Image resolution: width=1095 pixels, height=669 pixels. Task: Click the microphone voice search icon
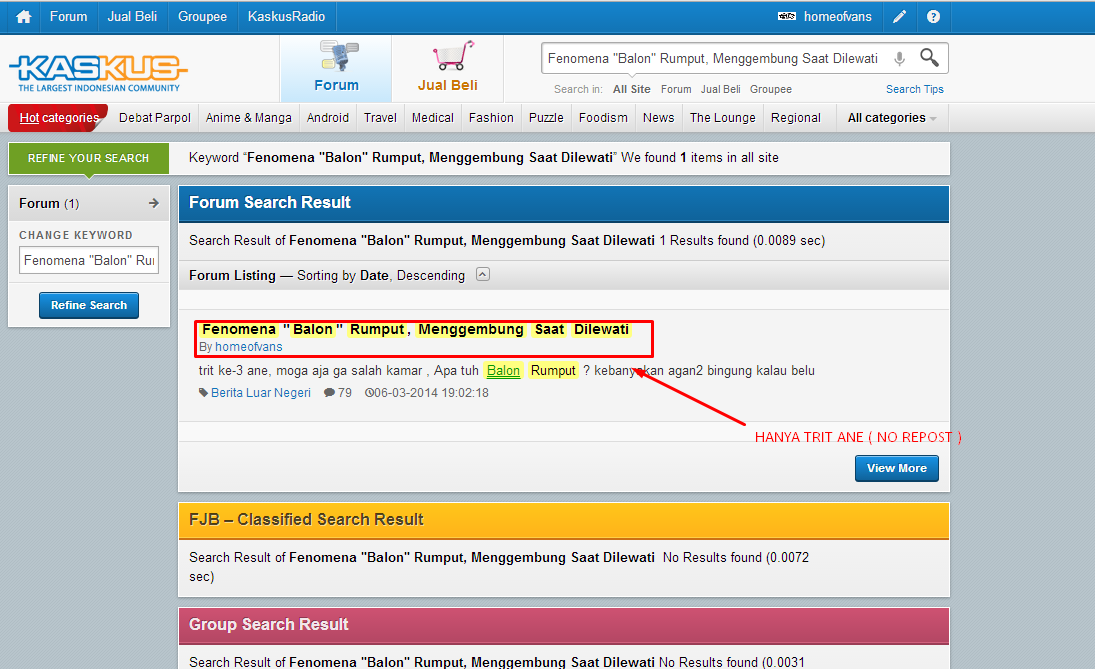coord(899,59)
